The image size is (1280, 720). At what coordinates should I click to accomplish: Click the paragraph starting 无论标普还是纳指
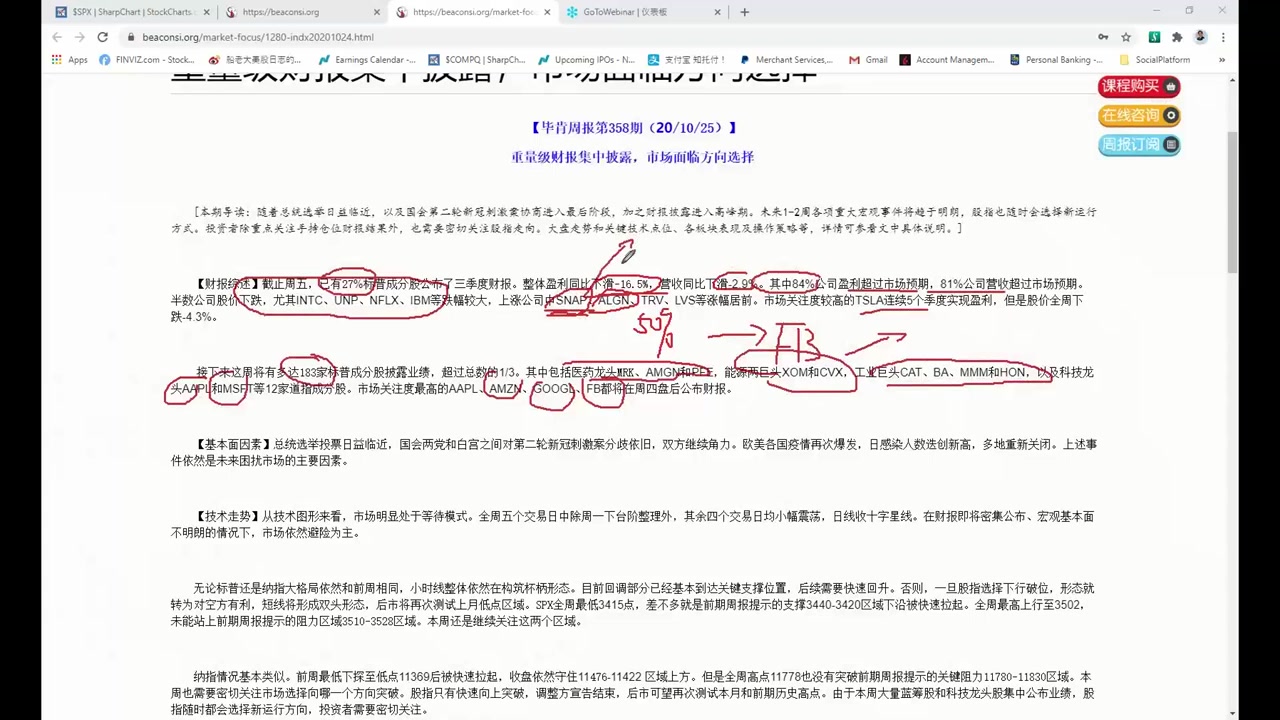coord(633,605)
